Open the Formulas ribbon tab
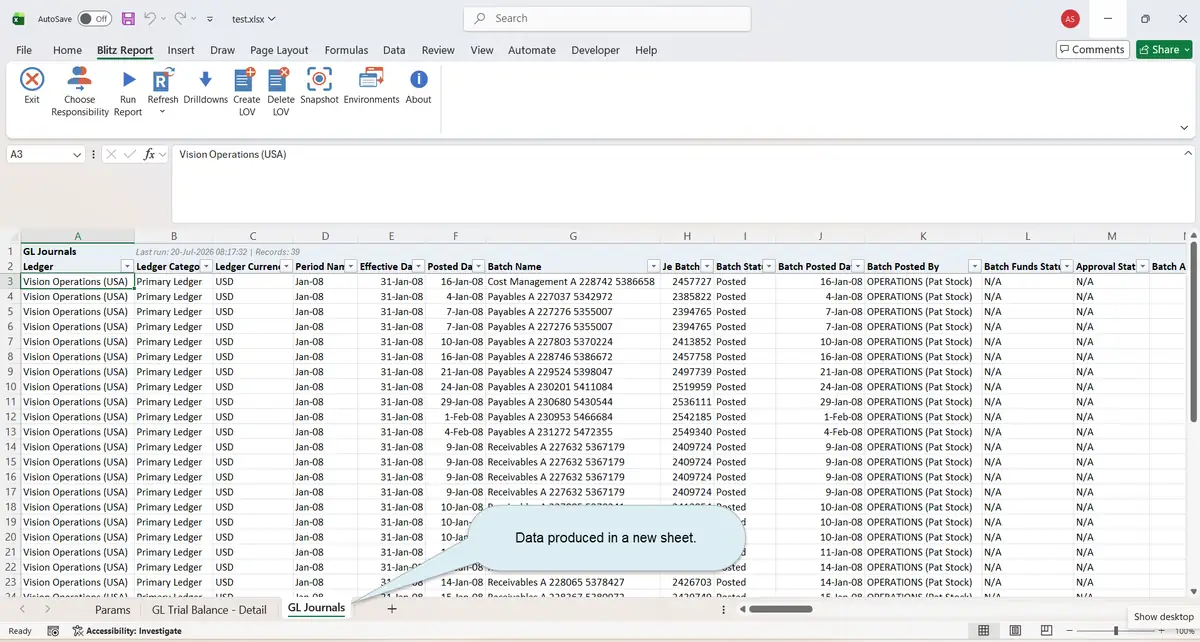Viewport: 1200px width, 642px height. pos(346,50)
